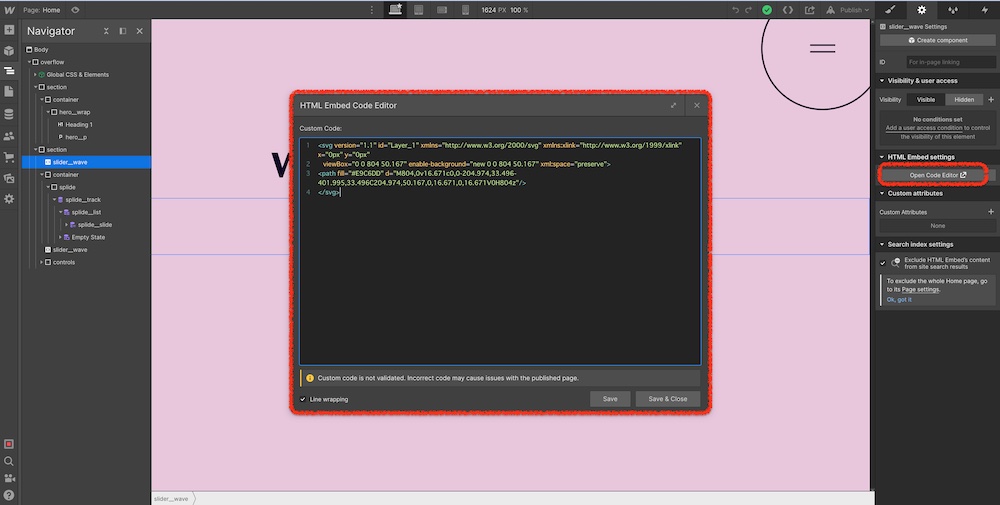
Task: Collapse the splide node
Action: [48, 187]
